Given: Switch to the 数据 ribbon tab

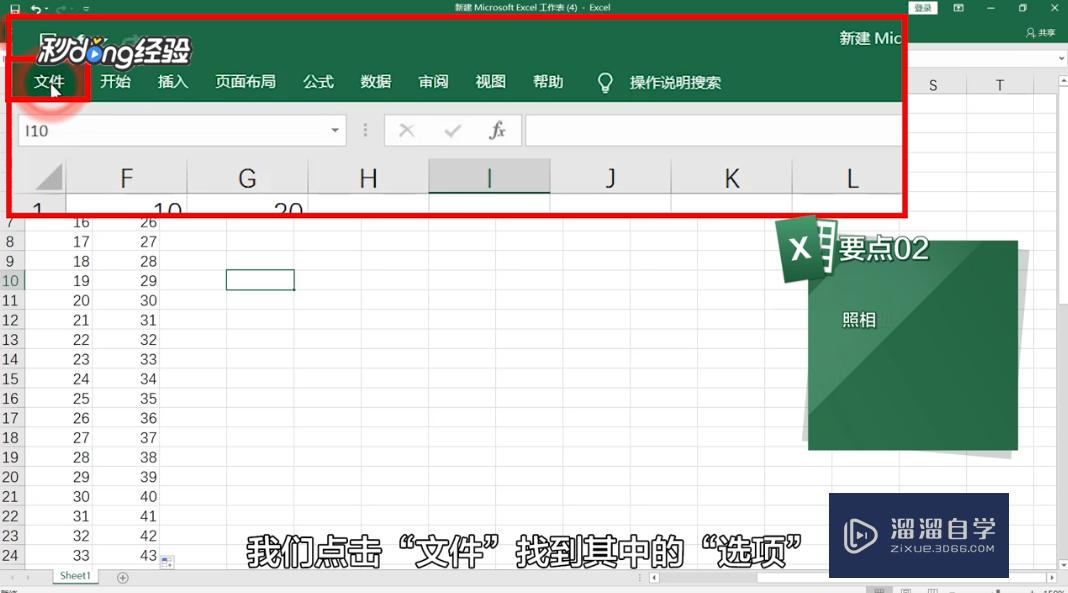Looking at the screenshot, I should click(375, 82).
